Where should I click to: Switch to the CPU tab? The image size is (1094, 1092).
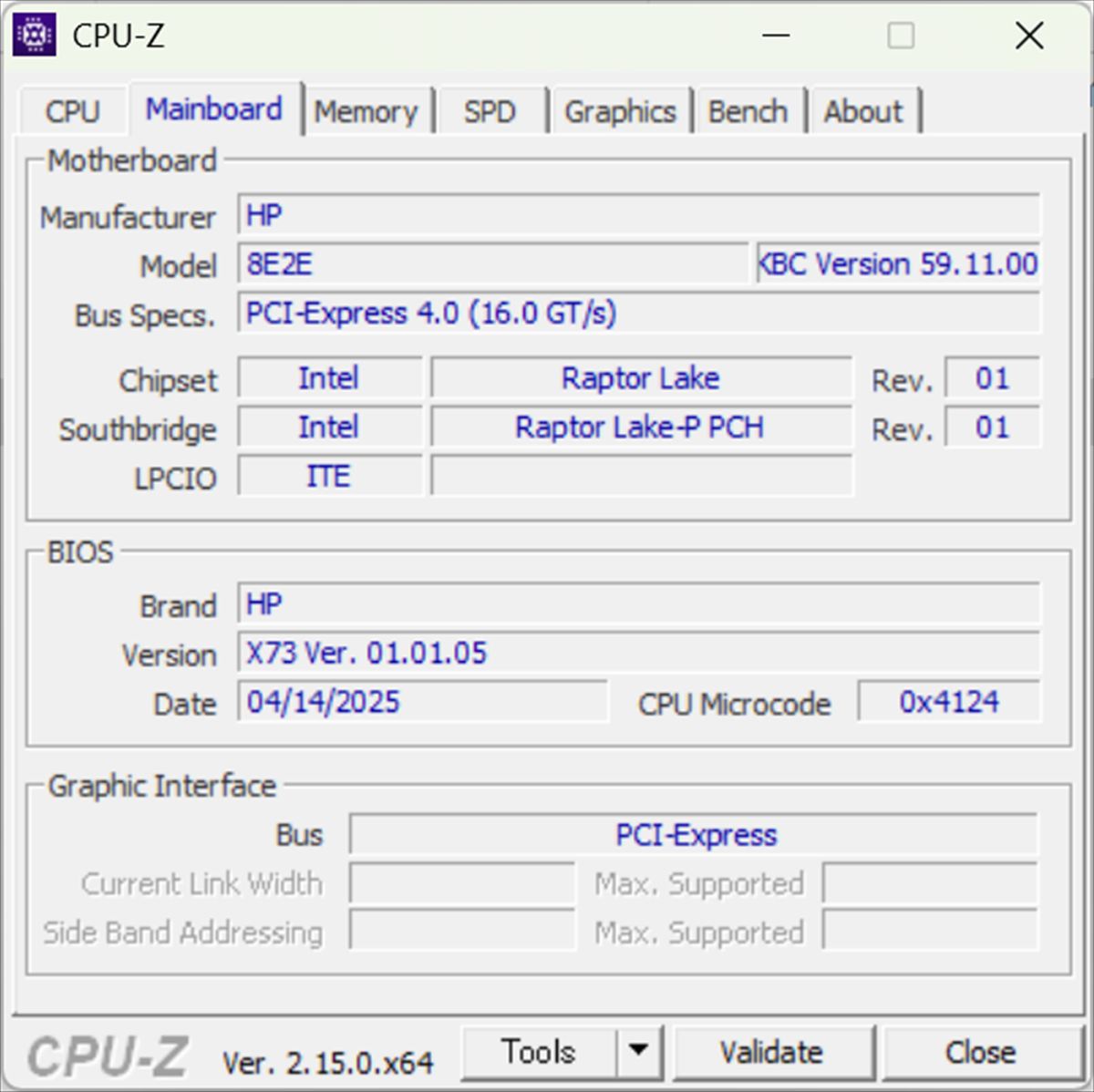(x=72, y=111)
